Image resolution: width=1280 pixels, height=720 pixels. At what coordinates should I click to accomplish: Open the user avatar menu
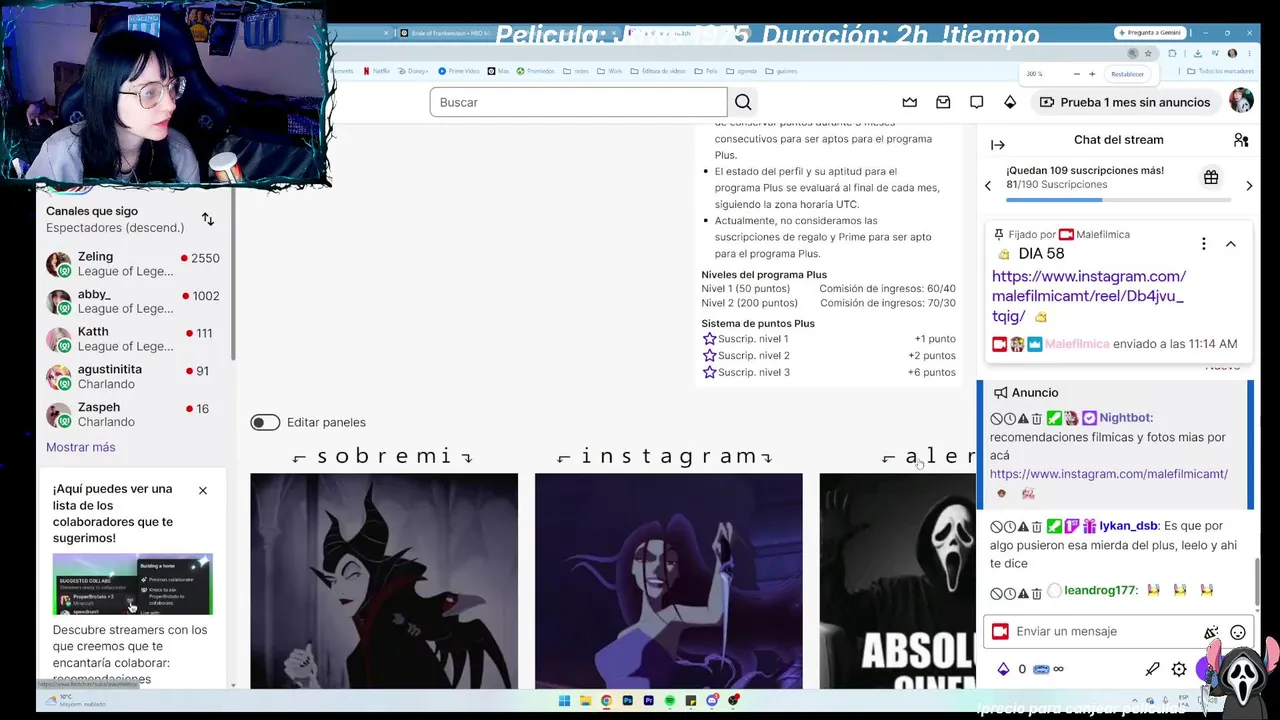tap(1241, 101)
